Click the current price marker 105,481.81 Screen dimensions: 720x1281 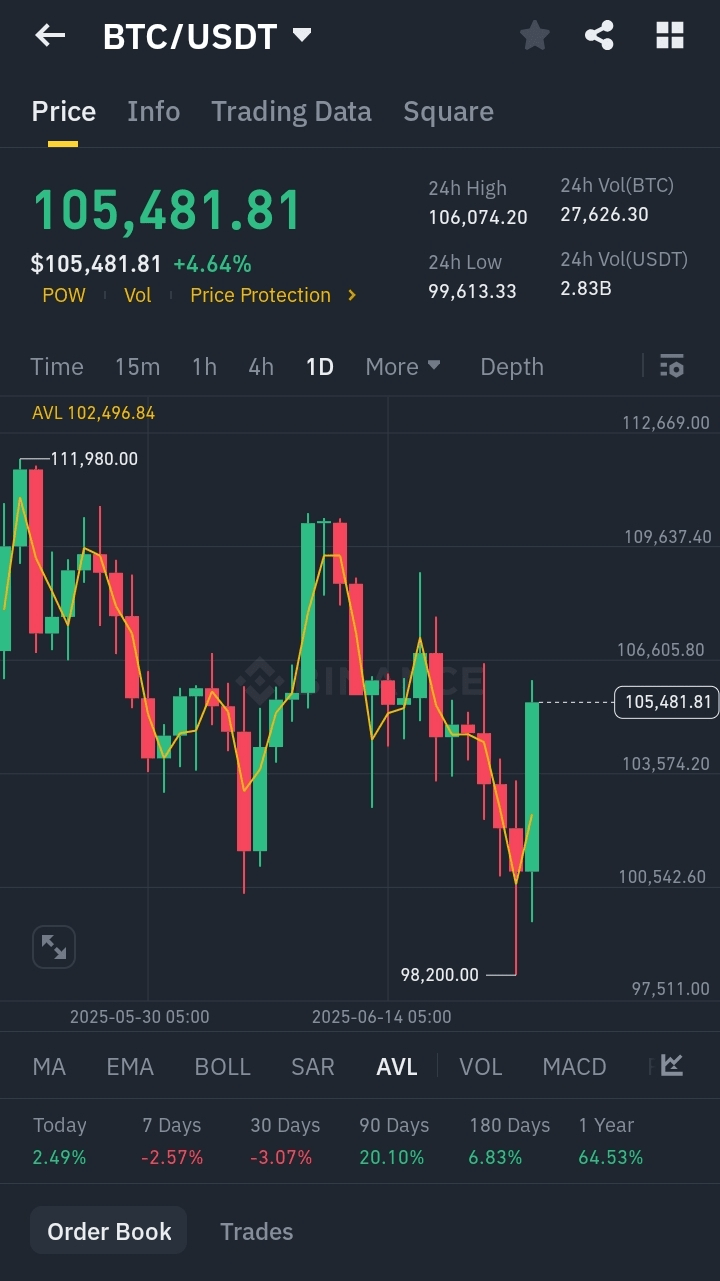[667, 702]
